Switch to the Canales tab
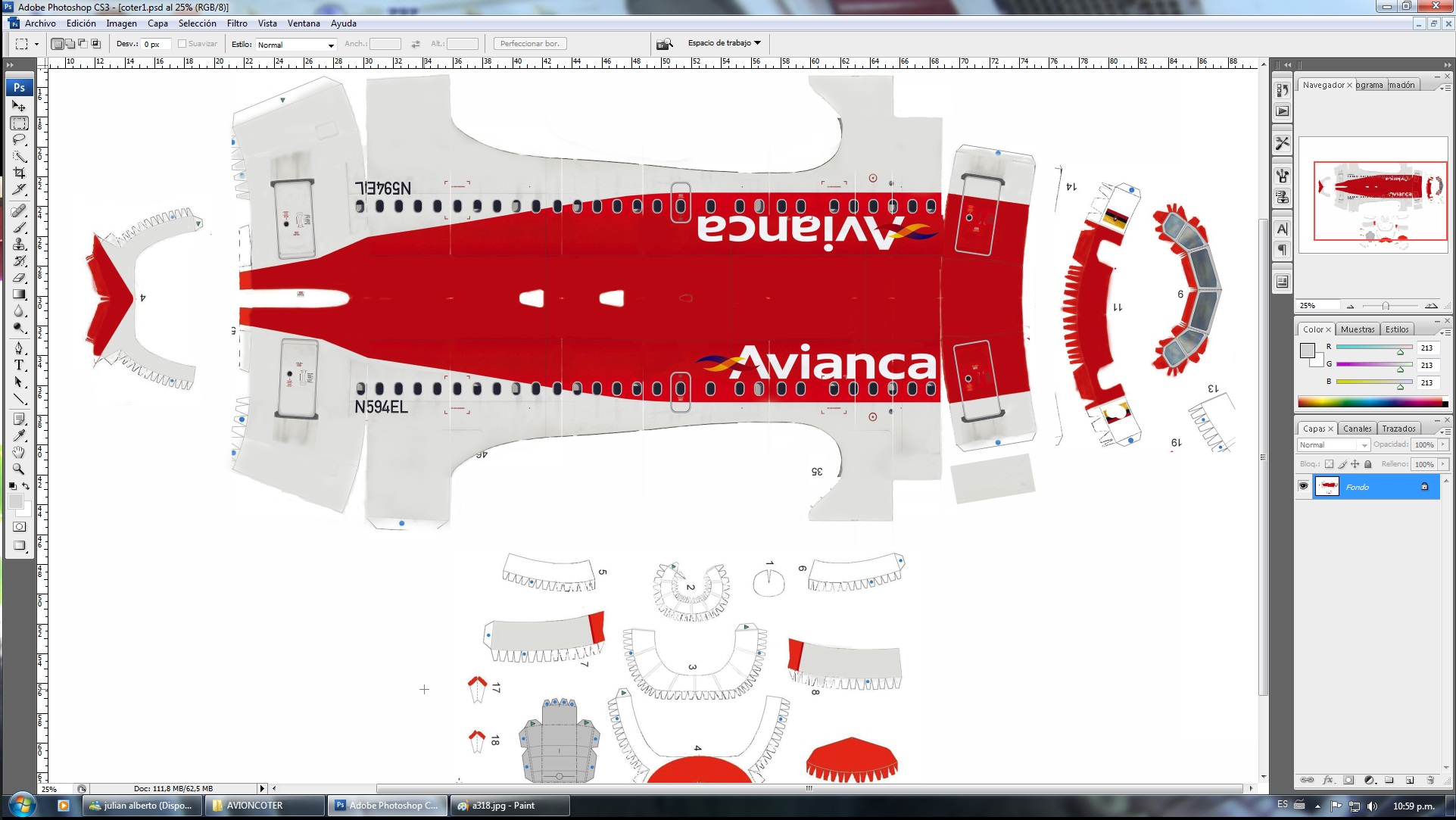 pos(1358,428)
